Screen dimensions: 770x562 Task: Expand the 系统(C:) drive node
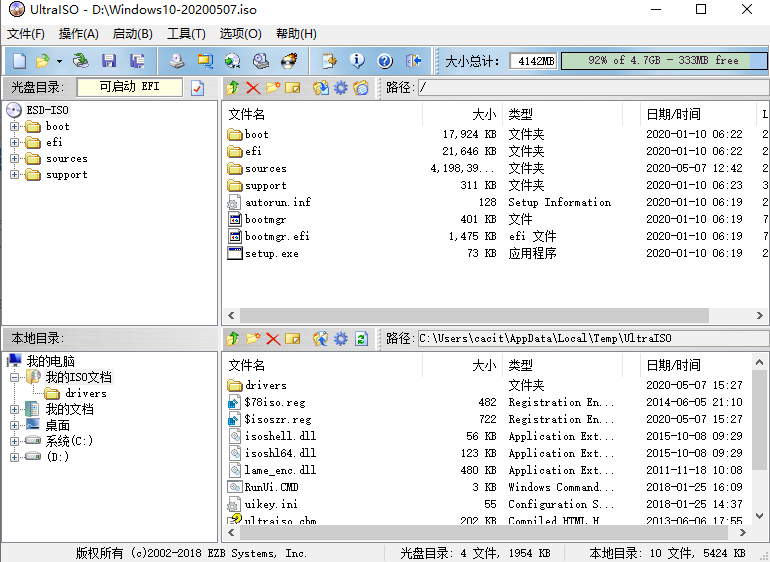14,441
